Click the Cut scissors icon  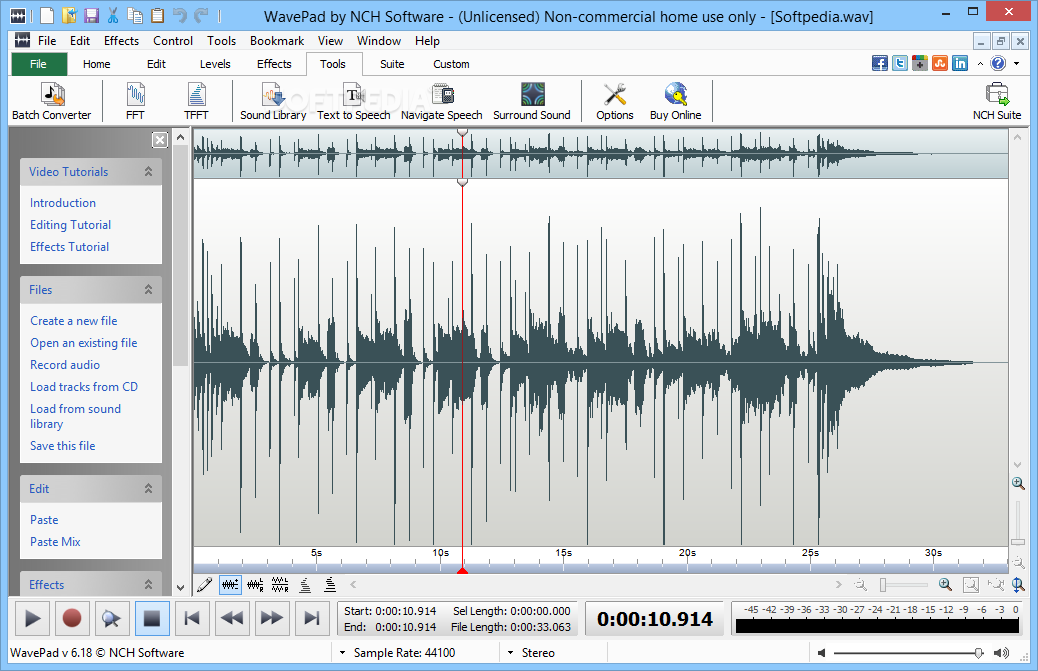113,15
